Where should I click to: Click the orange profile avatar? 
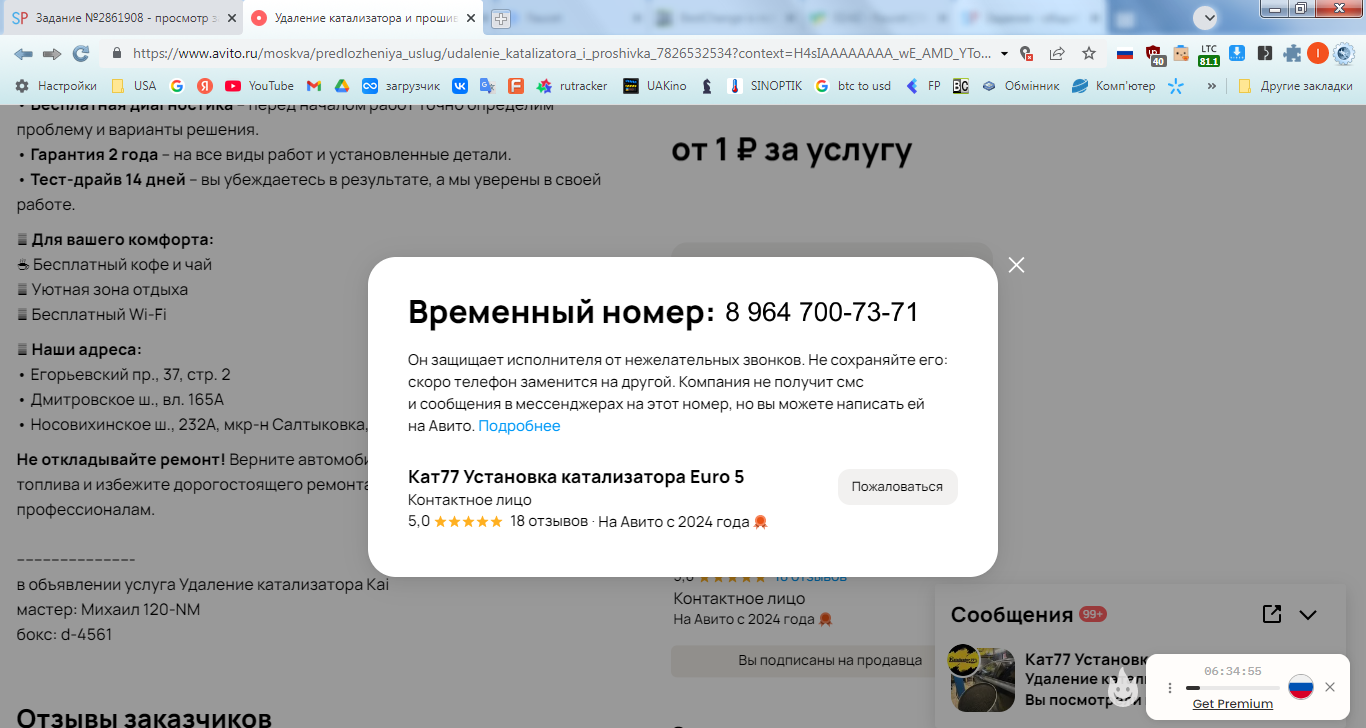click(1318, 54)
